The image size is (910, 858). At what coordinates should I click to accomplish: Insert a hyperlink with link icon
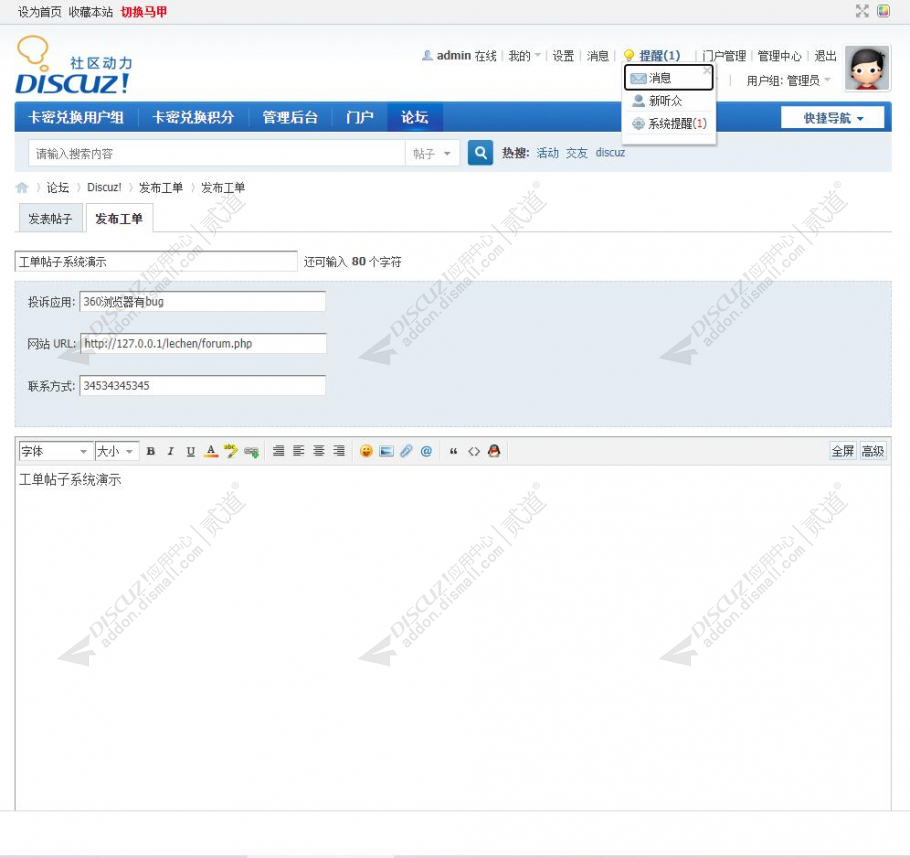click(251, 451)
